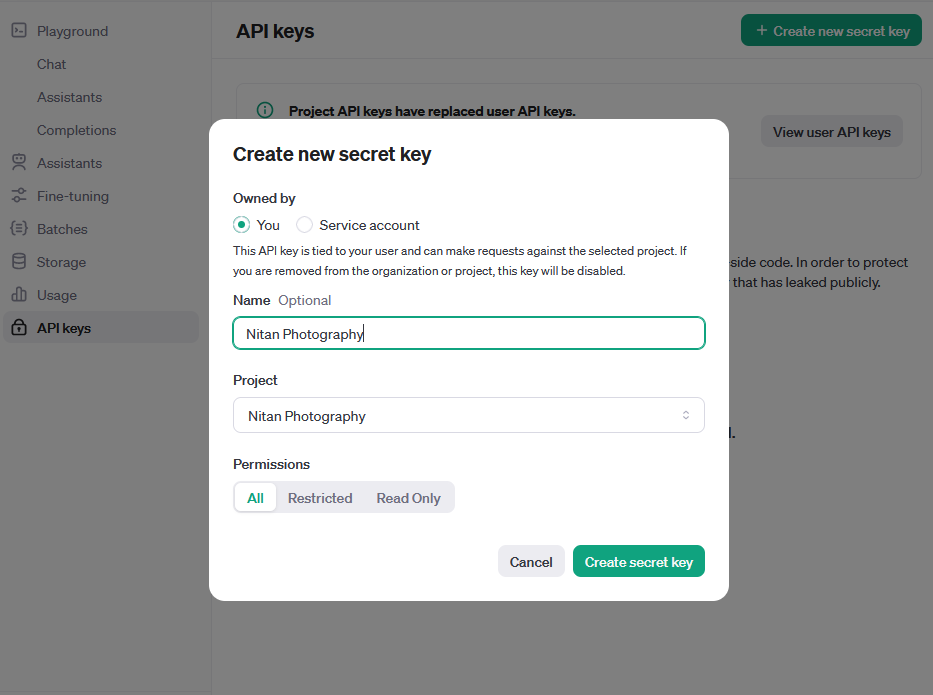The image size is (933, 695).
Task: Set permissions to Read Only
Action: [x=408, y=498]
